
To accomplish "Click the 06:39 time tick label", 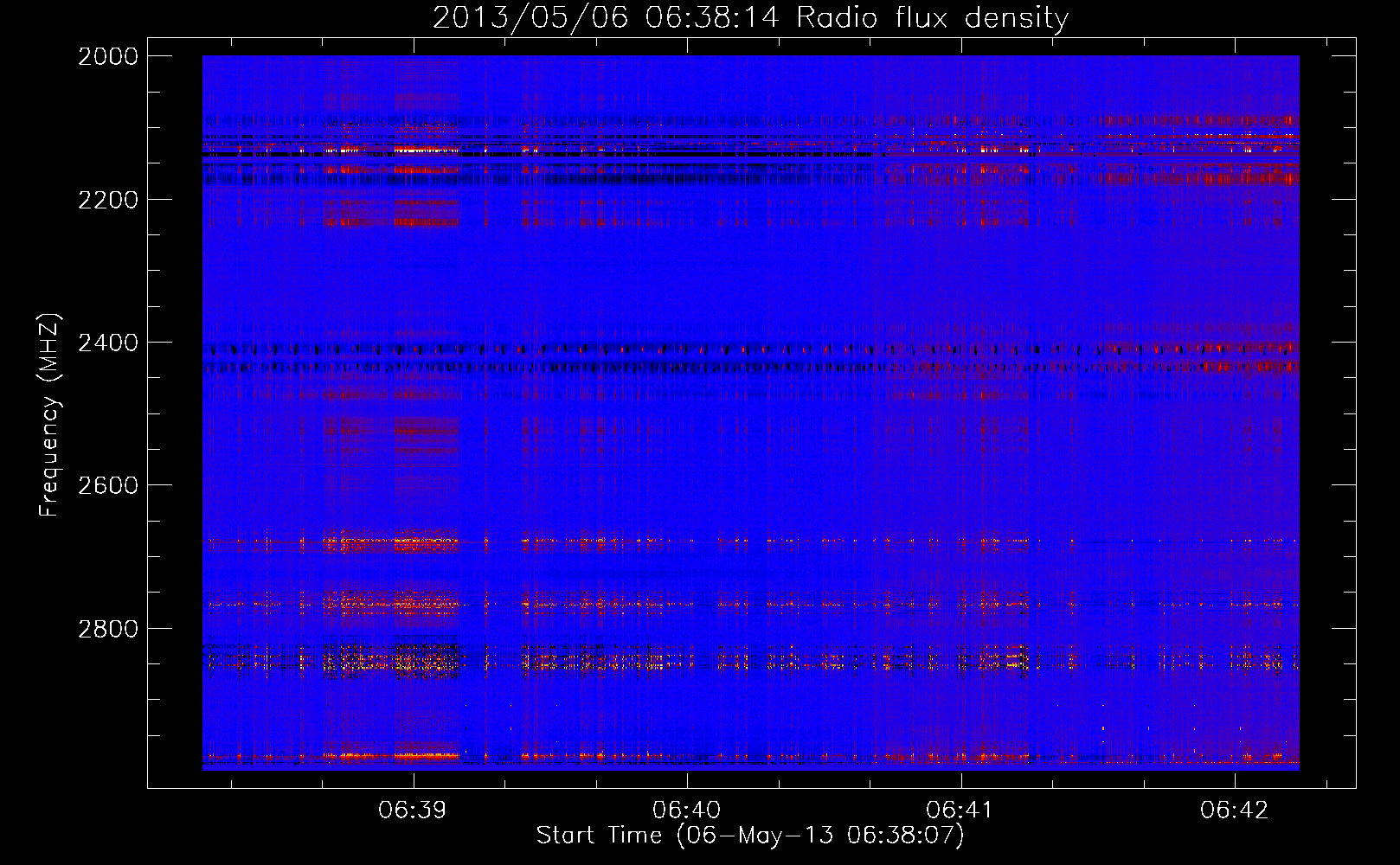I will (x=413, y=810).
